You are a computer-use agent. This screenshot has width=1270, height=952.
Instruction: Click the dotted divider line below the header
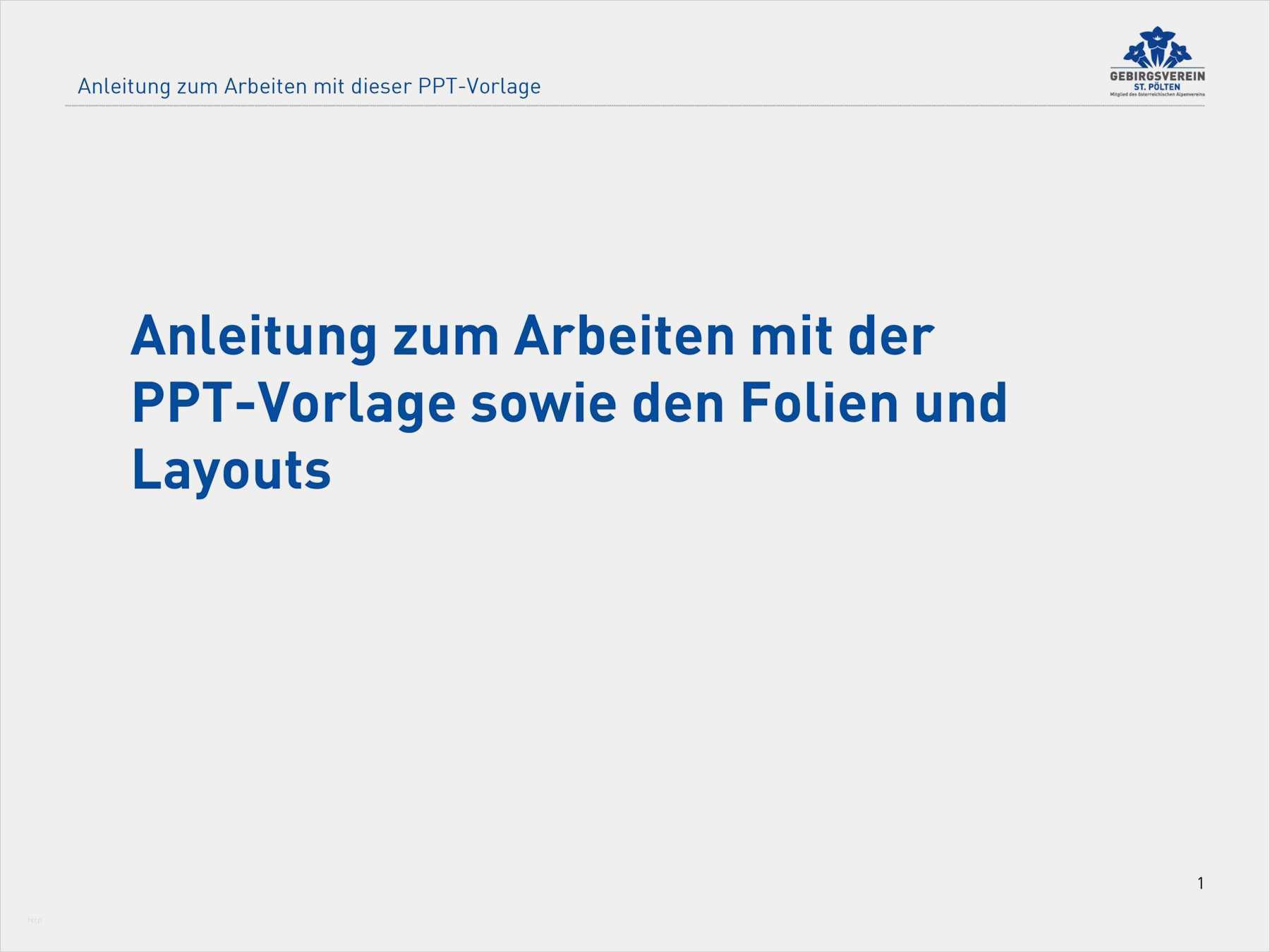coord(635,106)
